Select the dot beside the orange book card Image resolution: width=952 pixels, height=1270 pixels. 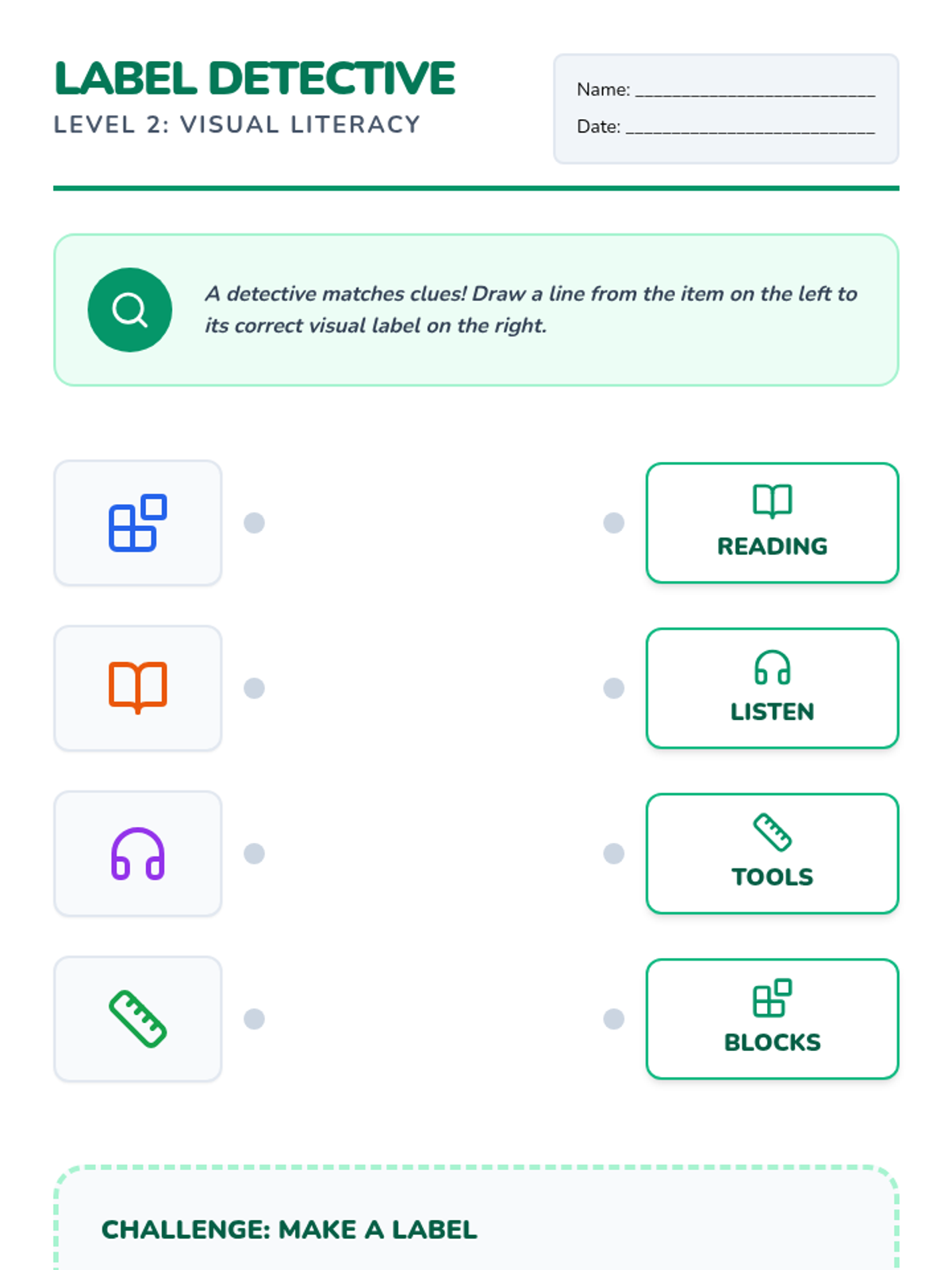tap(254, 688)
